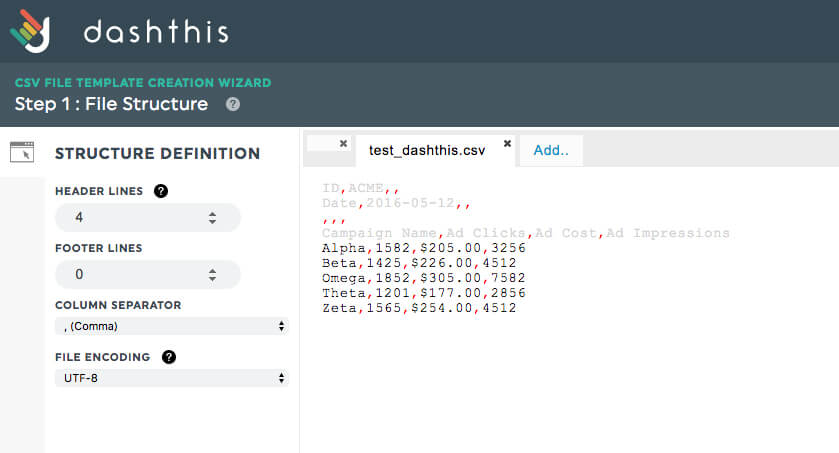839x453 pixels.
Task: Open the File Encoding UTF-8 dropdown
Action: (x=172, y=378)
